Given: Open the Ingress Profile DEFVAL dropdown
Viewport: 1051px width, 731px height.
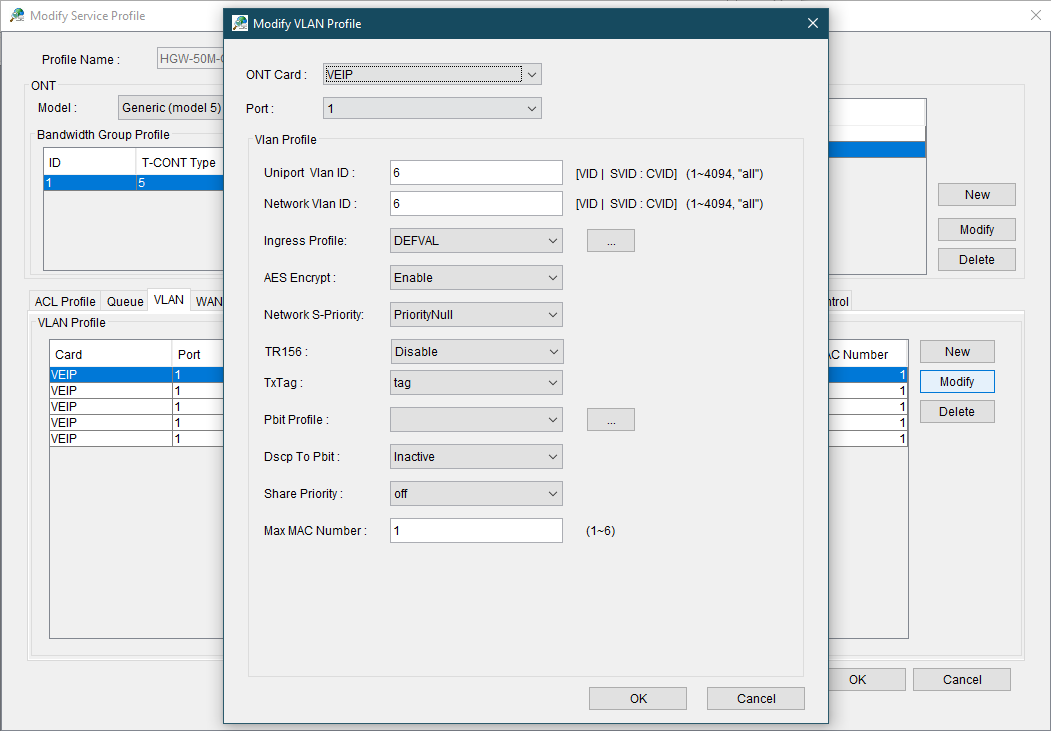Looking at the screenshot, I should (x=476, y=240).
